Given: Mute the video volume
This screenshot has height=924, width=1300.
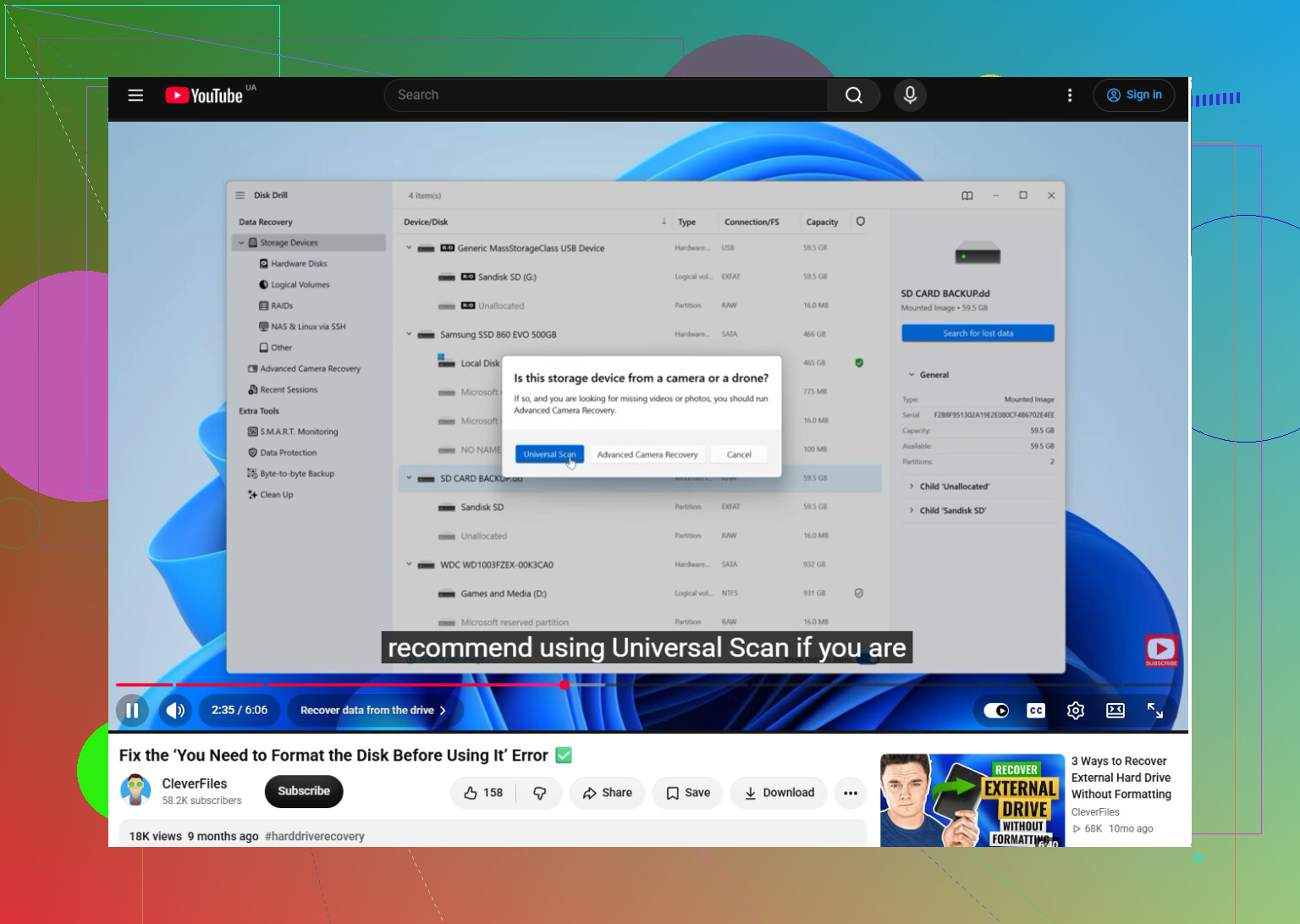Looking at the screenshot, I should (x=176, y=711).
